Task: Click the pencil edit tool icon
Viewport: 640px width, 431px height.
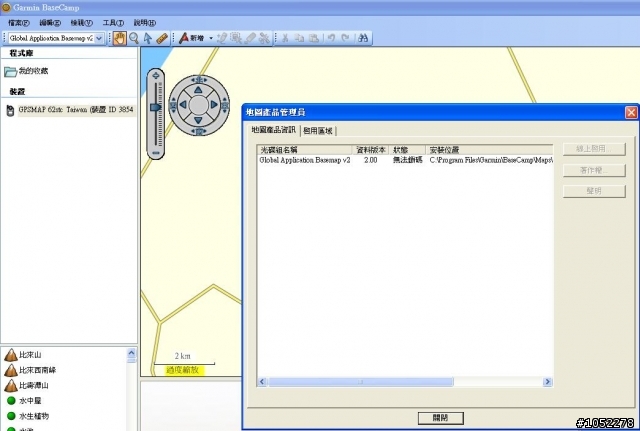Action: coord(221,38)
